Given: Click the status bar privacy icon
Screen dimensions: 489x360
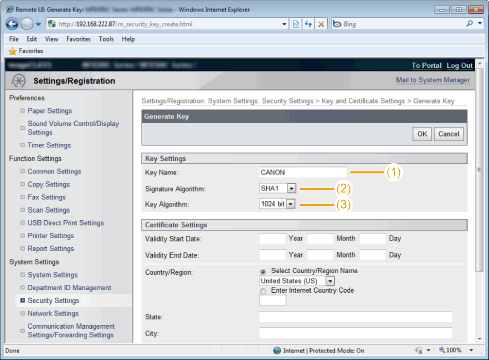Looking at the screenshot, I should [x=418, y=350].
